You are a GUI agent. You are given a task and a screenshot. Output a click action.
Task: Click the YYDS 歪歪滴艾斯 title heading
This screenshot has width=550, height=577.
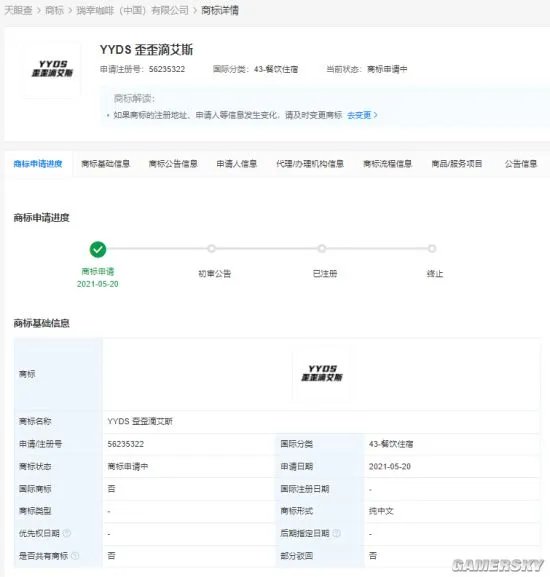[x=146, y=50]
